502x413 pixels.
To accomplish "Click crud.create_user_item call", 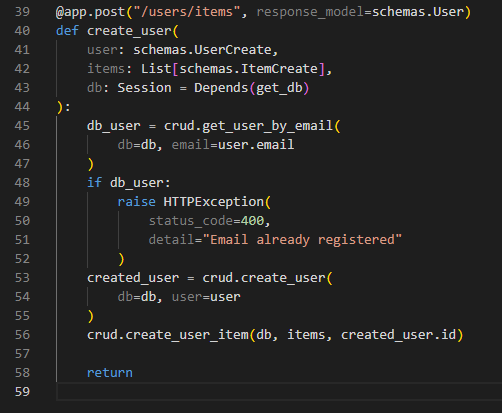I will click(168, 335).
